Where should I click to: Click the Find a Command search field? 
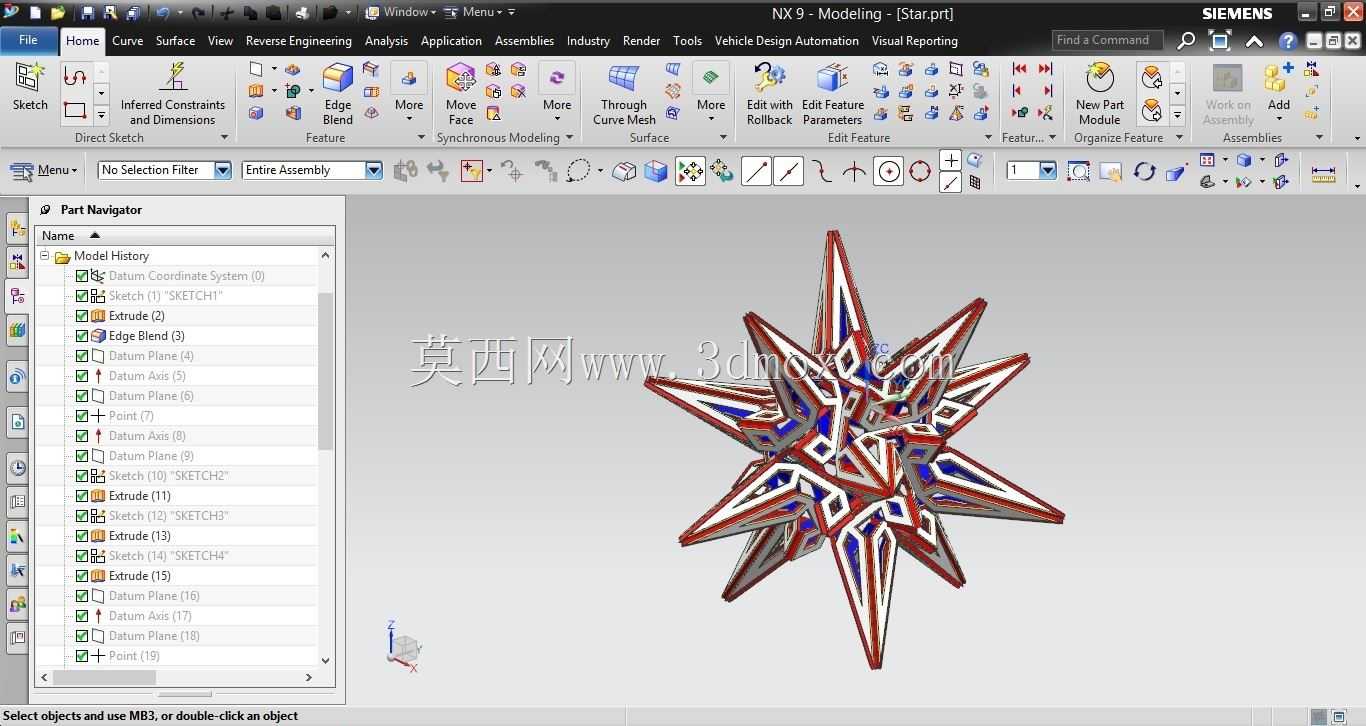point(1107,40)
